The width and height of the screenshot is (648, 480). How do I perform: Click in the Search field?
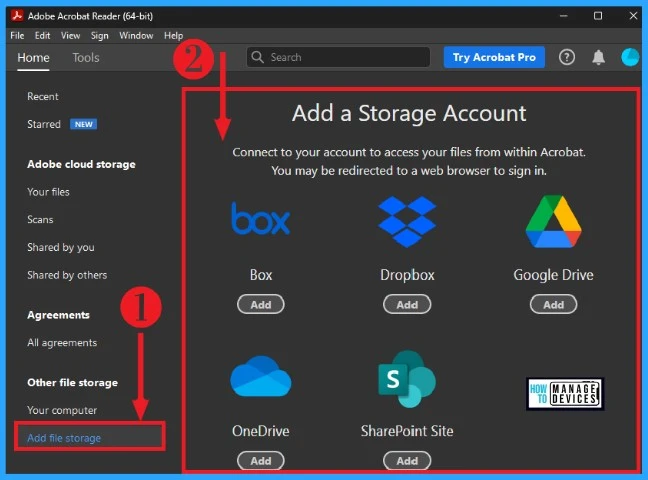(338, 57)
